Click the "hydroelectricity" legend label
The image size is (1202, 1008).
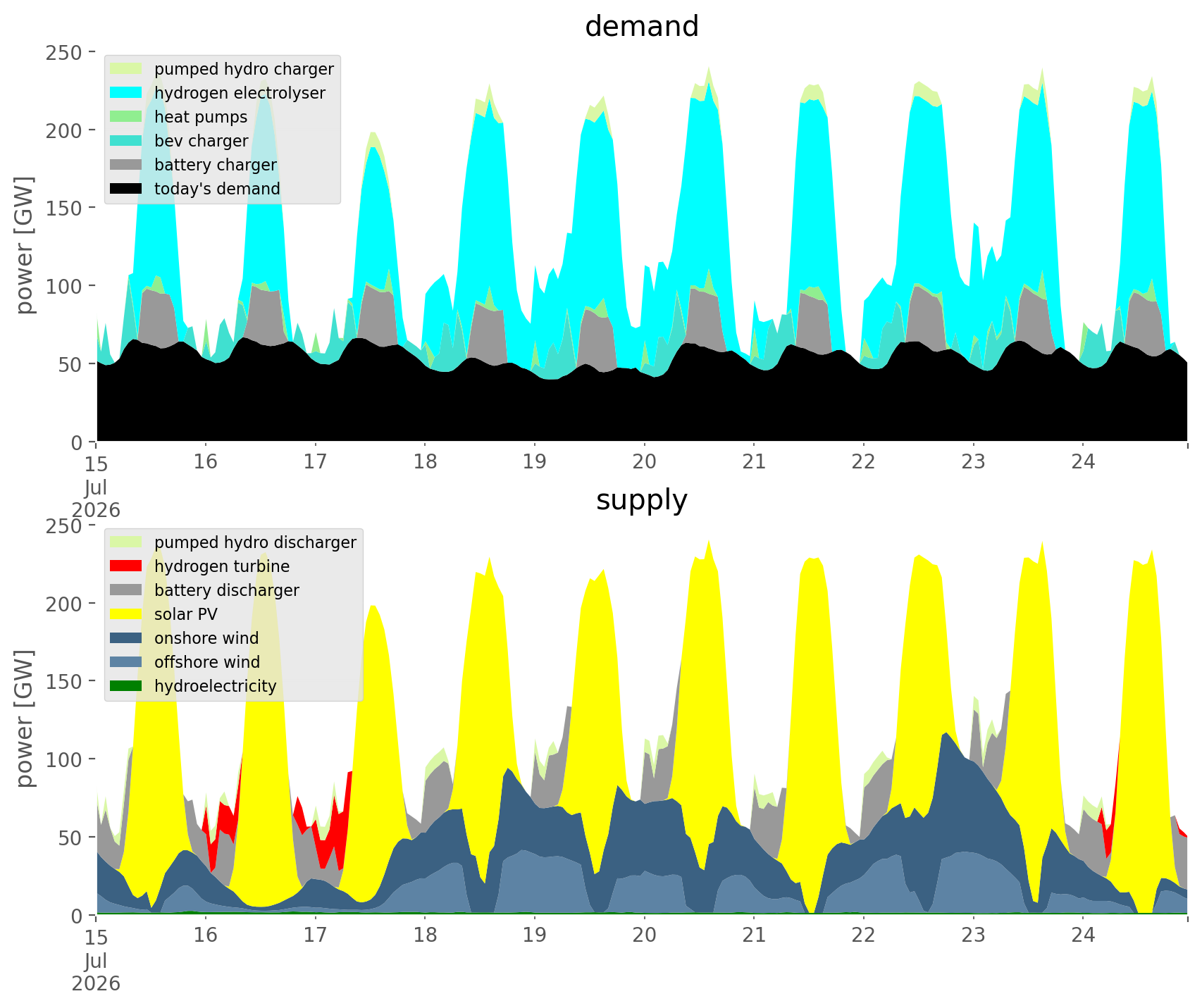click(216, 687)
